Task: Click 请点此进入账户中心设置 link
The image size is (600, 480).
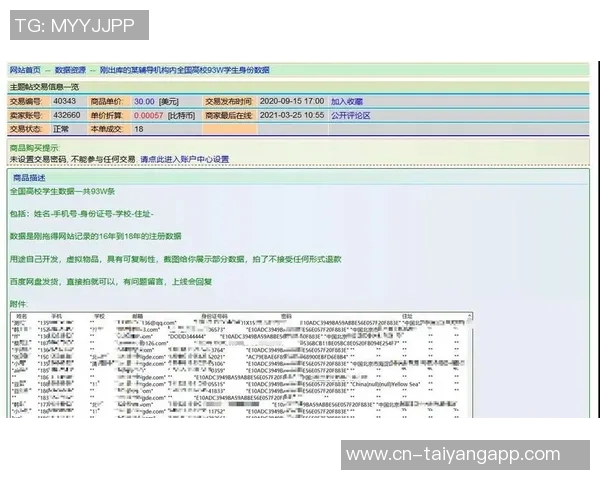Action: [x=184, y=159]
